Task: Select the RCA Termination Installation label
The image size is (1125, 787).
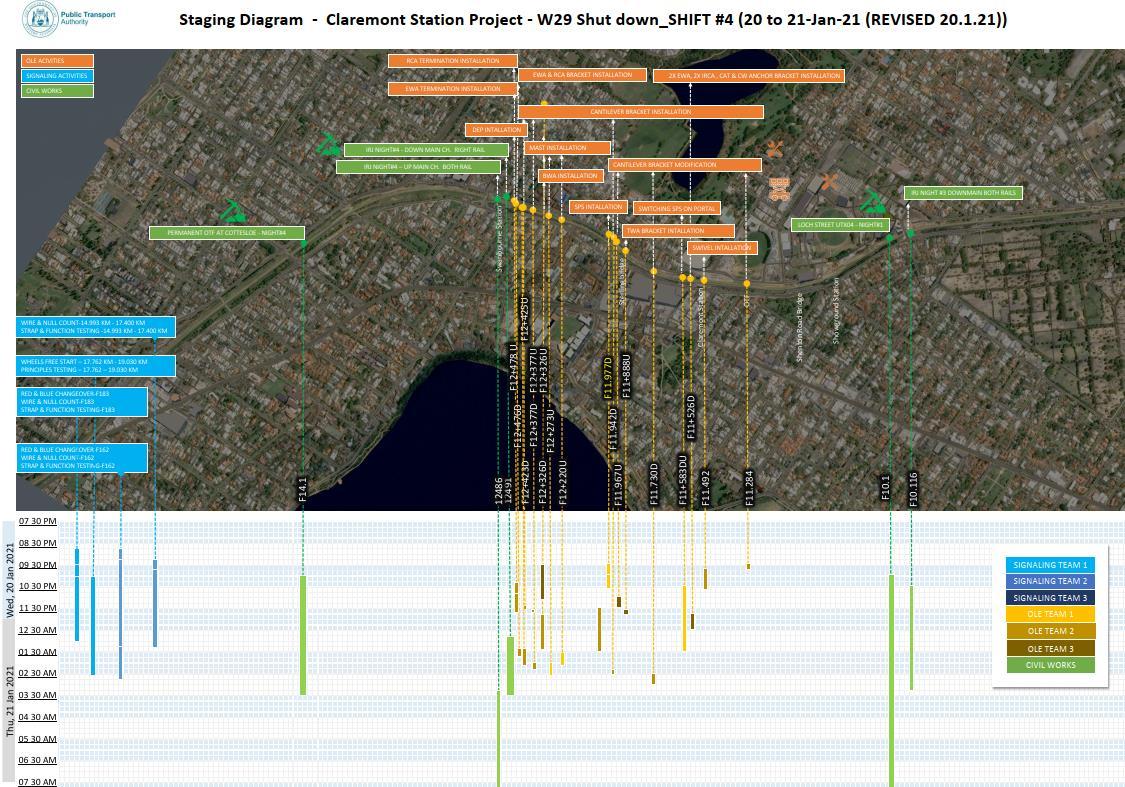Action: coord(453,61)
